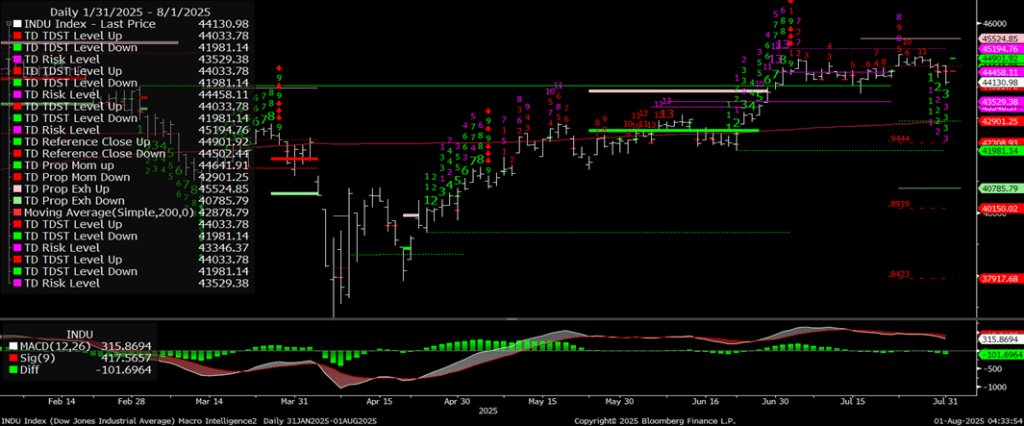Screen dimensions: 1024x426
Task: Click the .8919 retracement level label
Action: click(900, 204)
